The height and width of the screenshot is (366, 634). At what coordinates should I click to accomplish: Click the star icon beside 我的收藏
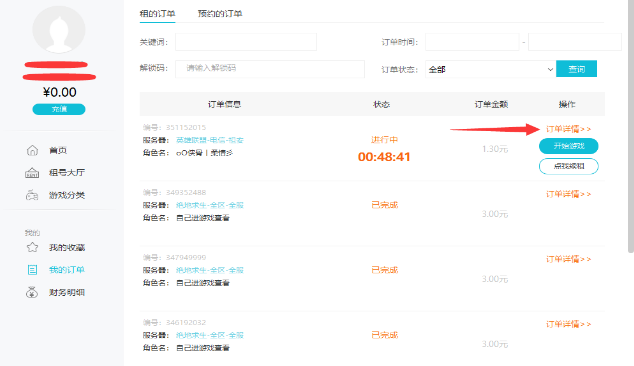coord(32,248)
